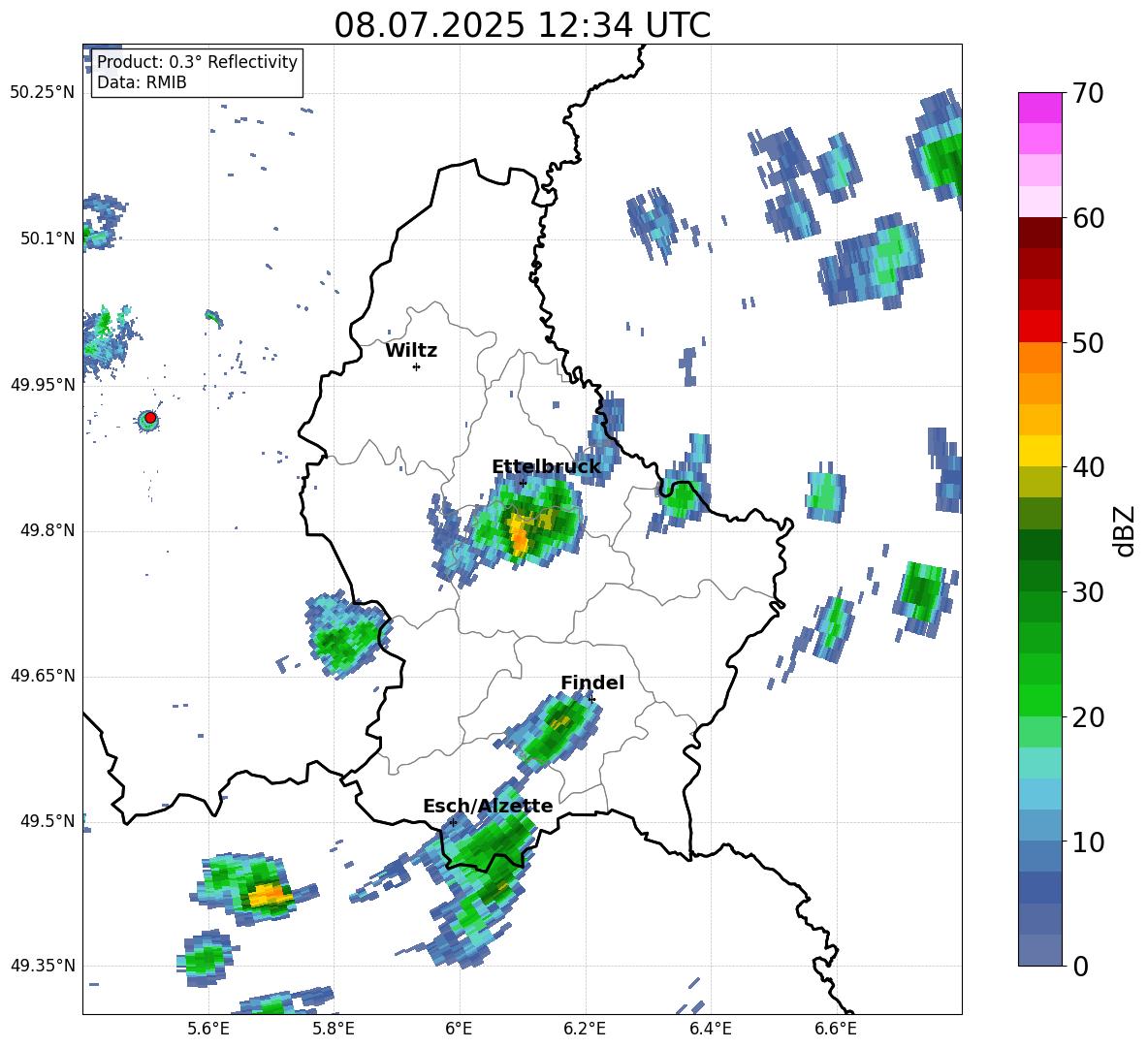Viewport: 1148px width, 1048px height.
Task: Click the 20 value on the colorbar
Action: (1088, 716)
